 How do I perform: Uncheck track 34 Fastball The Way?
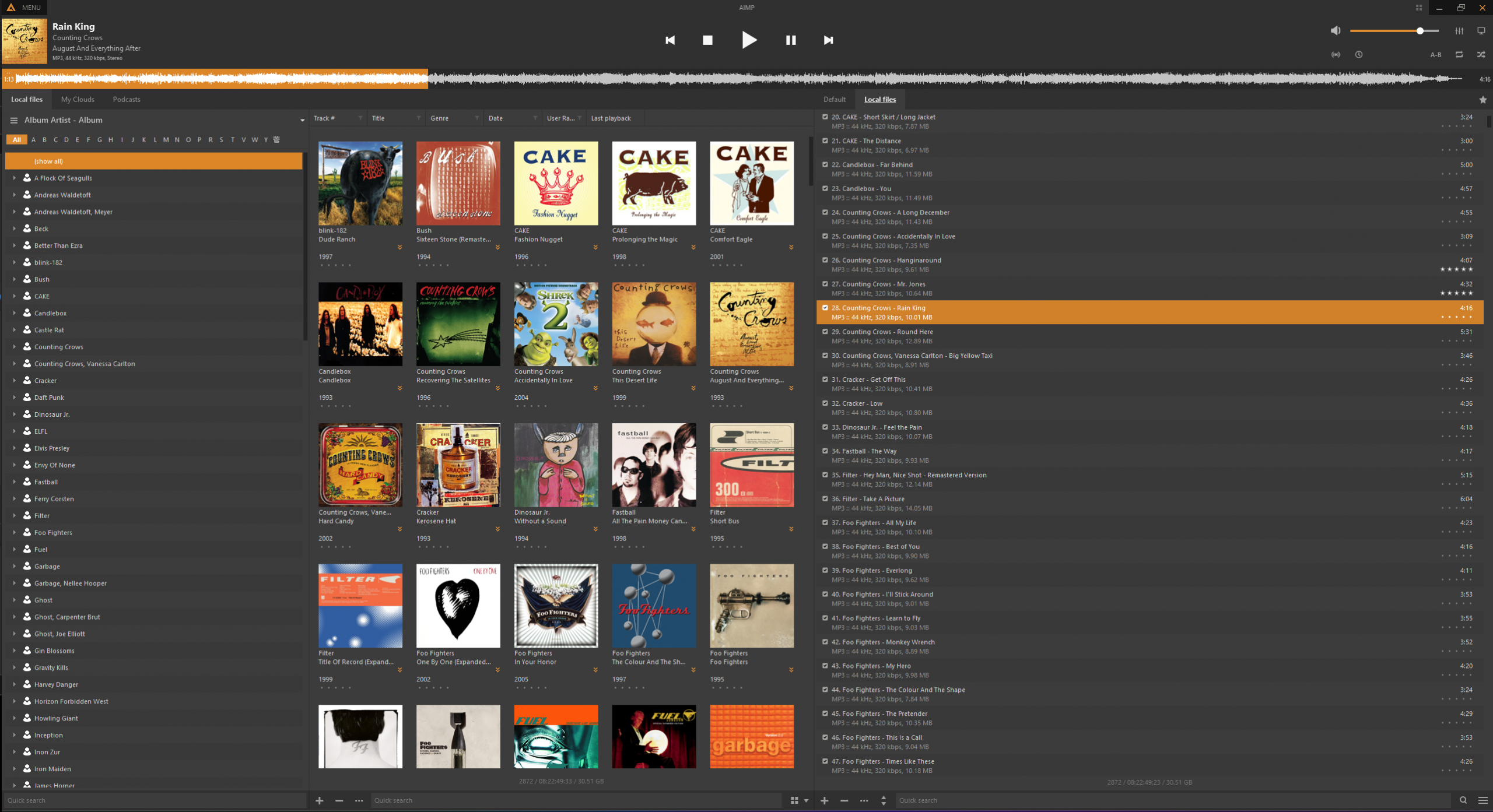point(825,451)
